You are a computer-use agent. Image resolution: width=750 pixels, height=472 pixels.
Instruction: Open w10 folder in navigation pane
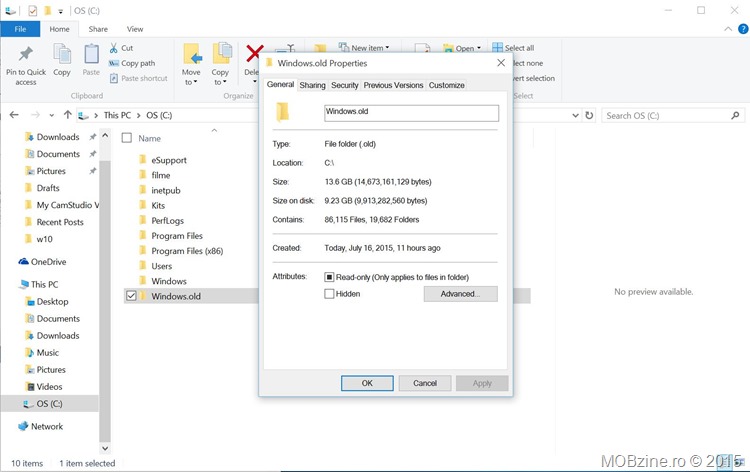pyautogui.click(x=44, y=239)
